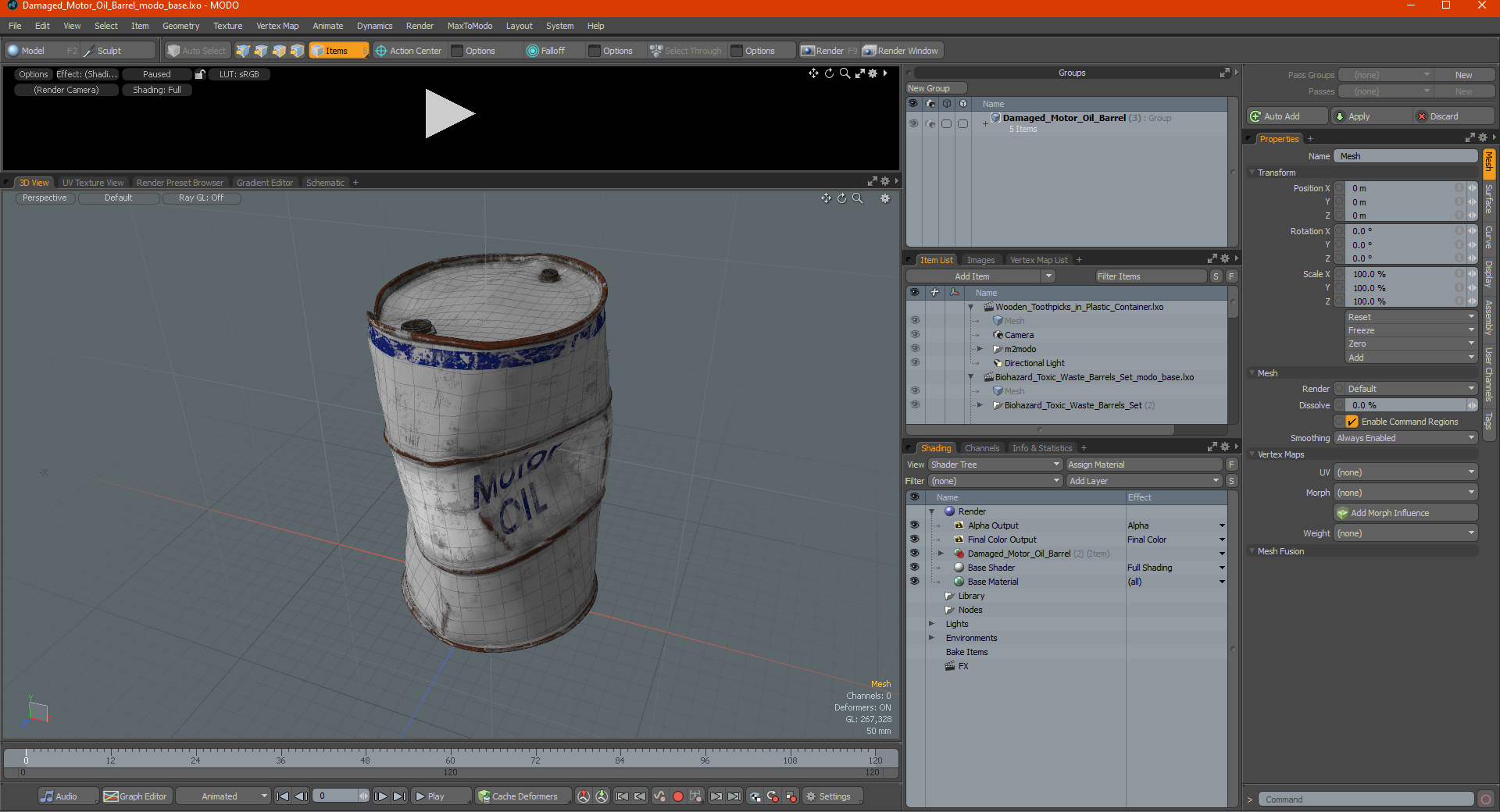The width and height of the screenshot is (1500, 812).
Task: Toggle visibility of Directional Light
Action: point(915,363)
